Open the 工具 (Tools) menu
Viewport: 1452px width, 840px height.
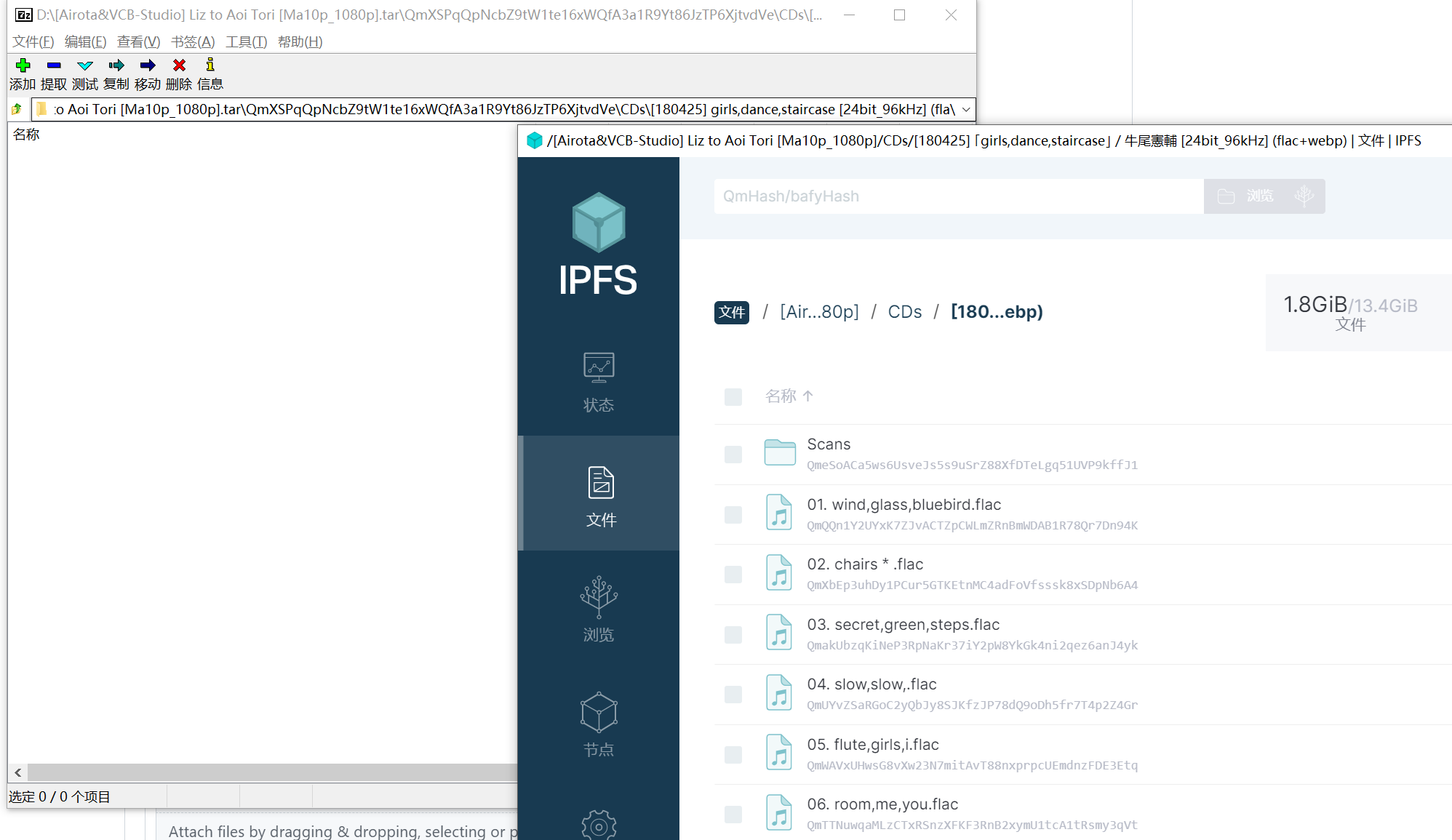(x=245, y=41)
